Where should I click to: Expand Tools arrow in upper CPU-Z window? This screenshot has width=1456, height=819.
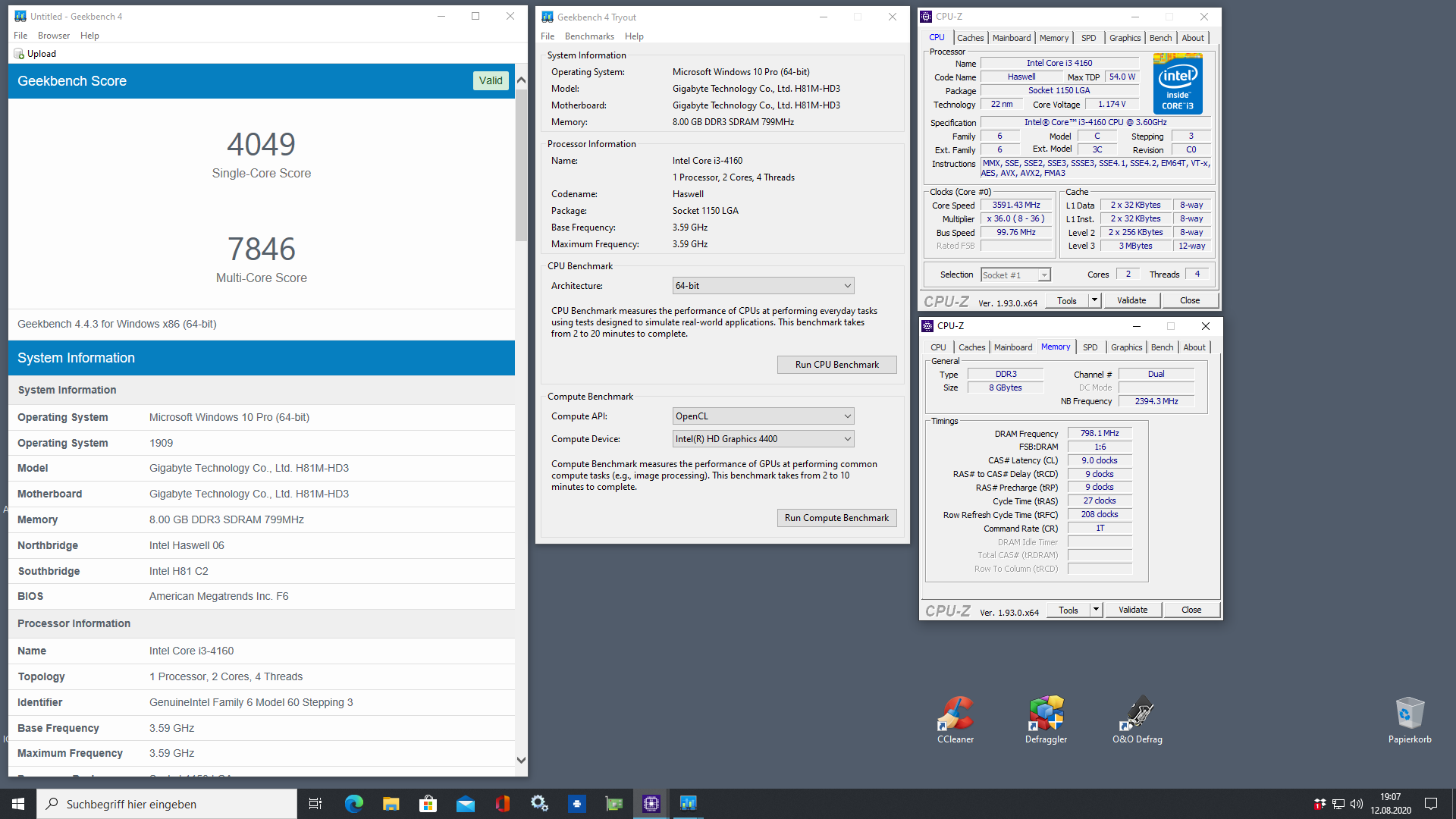coord(1094,301)
